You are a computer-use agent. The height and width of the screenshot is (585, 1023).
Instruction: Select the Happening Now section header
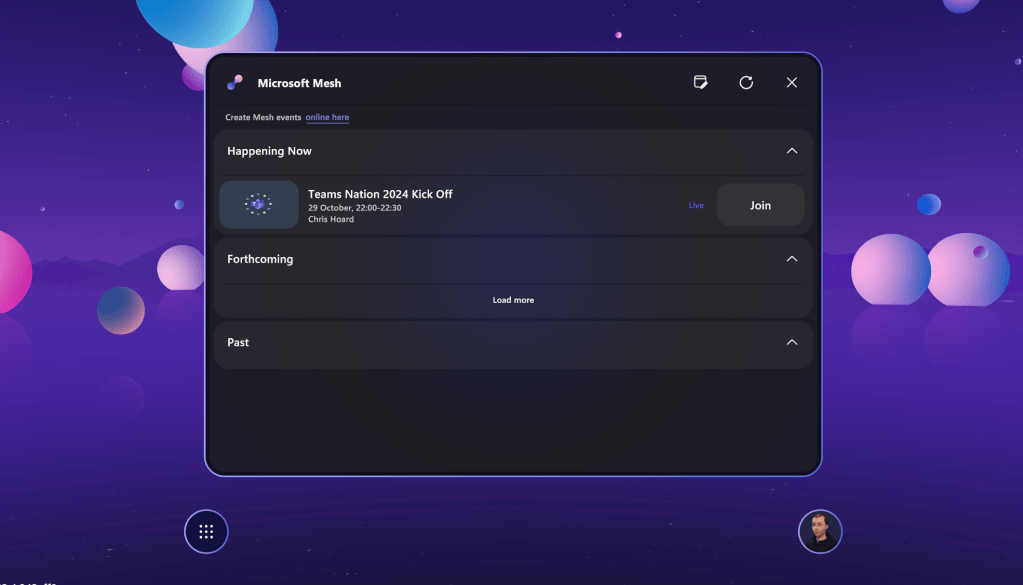pos(270,151)
